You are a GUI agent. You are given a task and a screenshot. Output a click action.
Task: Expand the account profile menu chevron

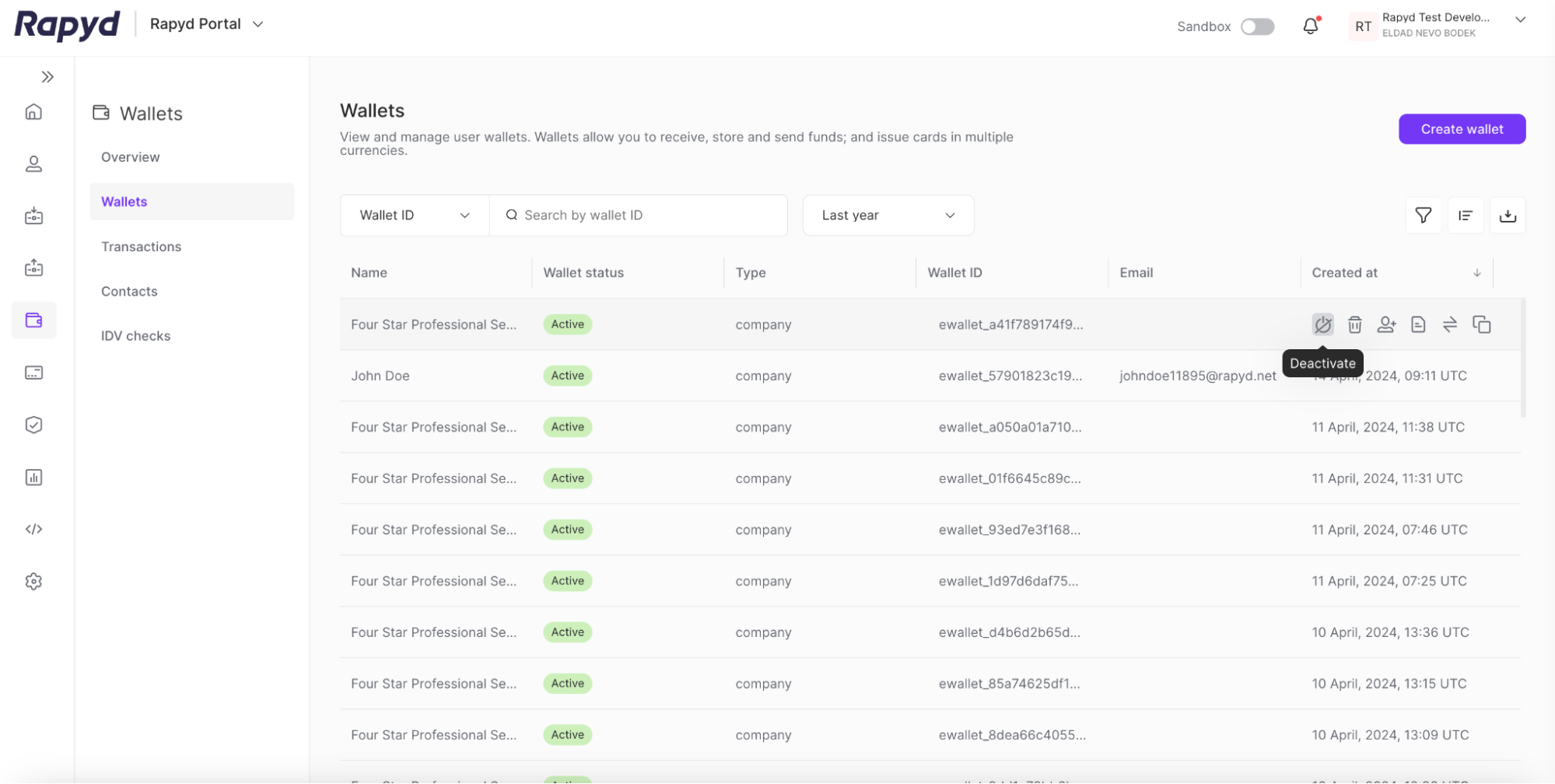[x=1520, y=20]
